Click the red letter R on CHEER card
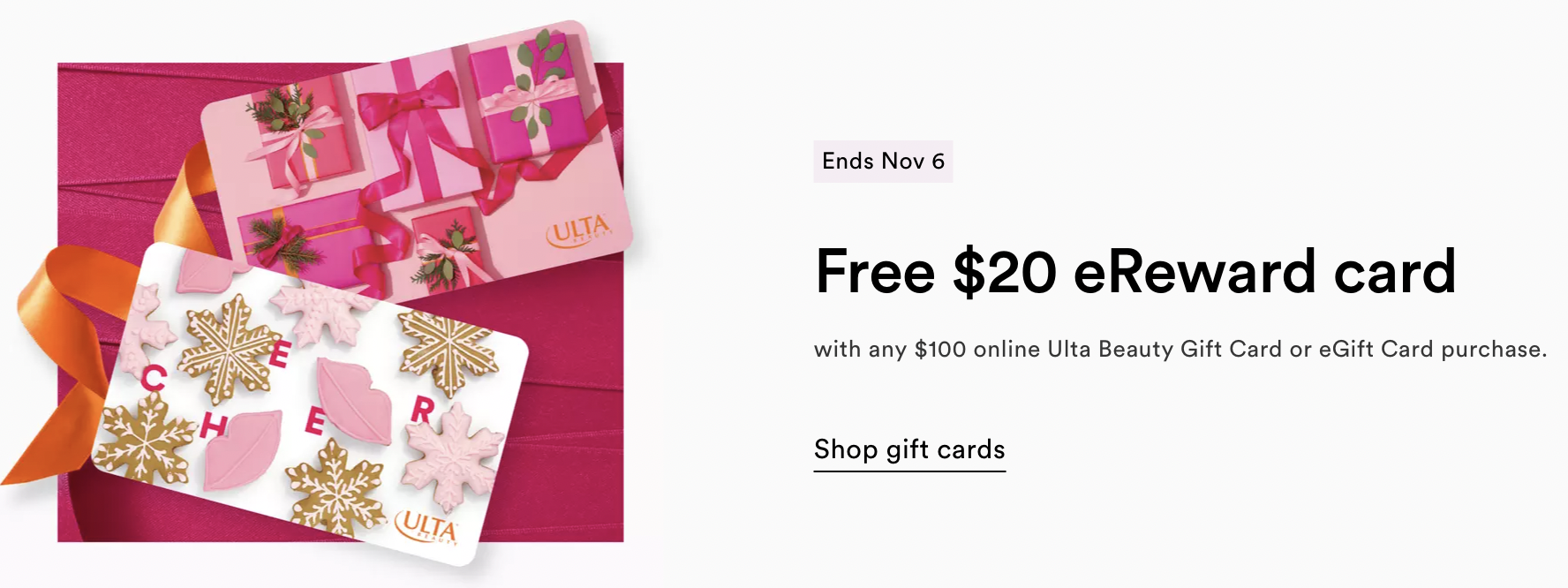Image resolution: width=1568 pixels, height=588 pixels. [x=424, y=411]
